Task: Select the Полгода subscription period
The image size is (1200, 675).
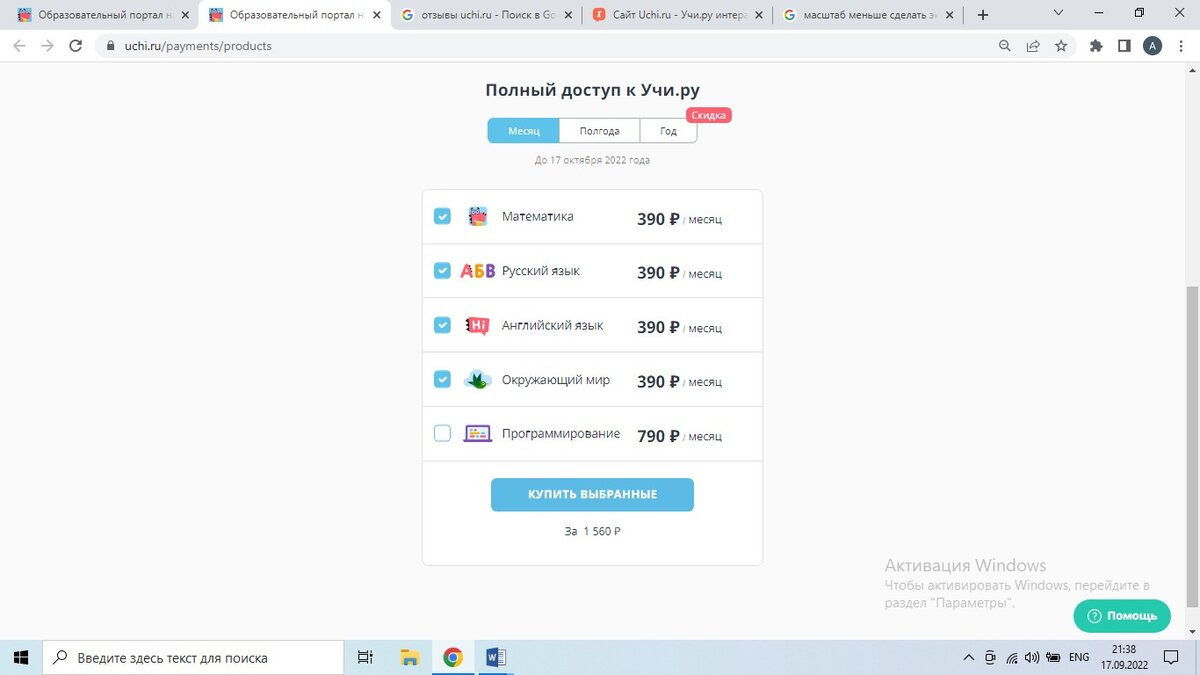Action: [x=599, y=131]
